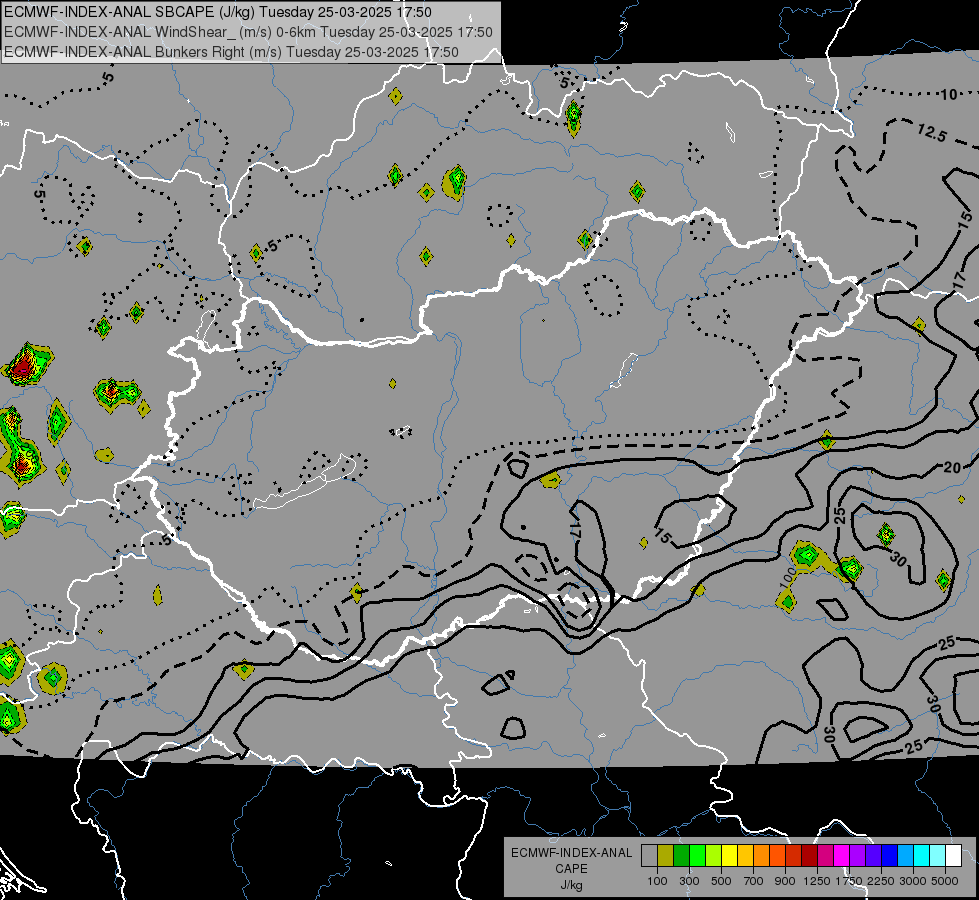The width and height of the screenshot is (979, 900).
Task: Click the 500 legend tick label
Action: coord(721,881)
